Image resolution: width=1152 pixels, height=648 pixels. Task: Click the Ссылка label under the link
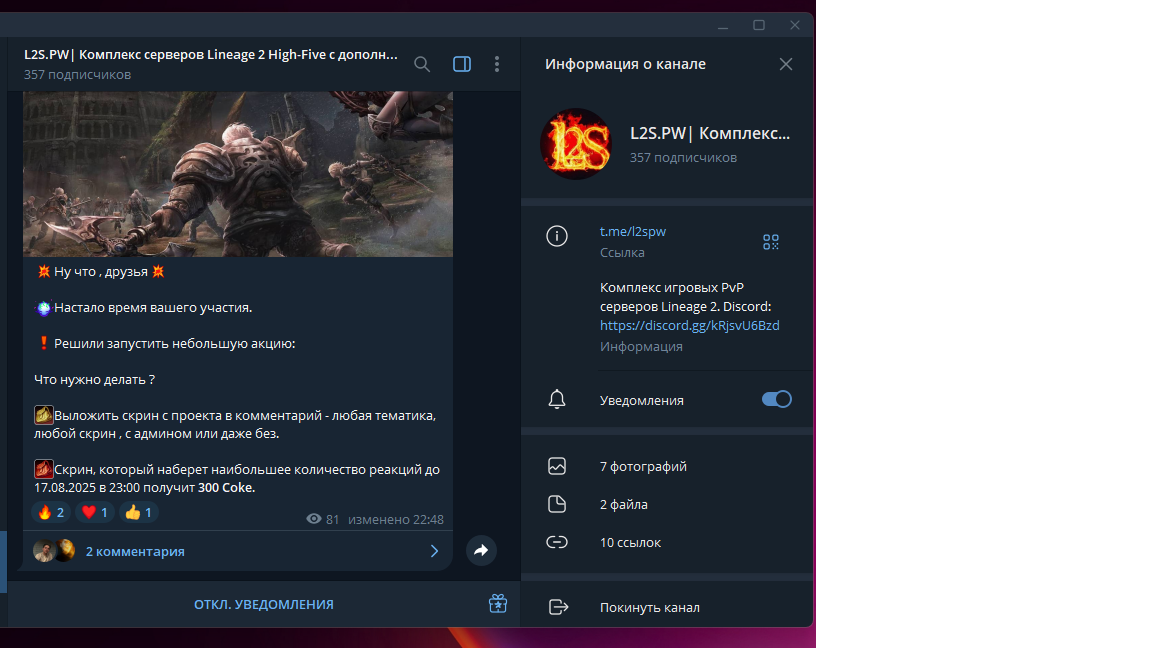click(x=622, y=252)
